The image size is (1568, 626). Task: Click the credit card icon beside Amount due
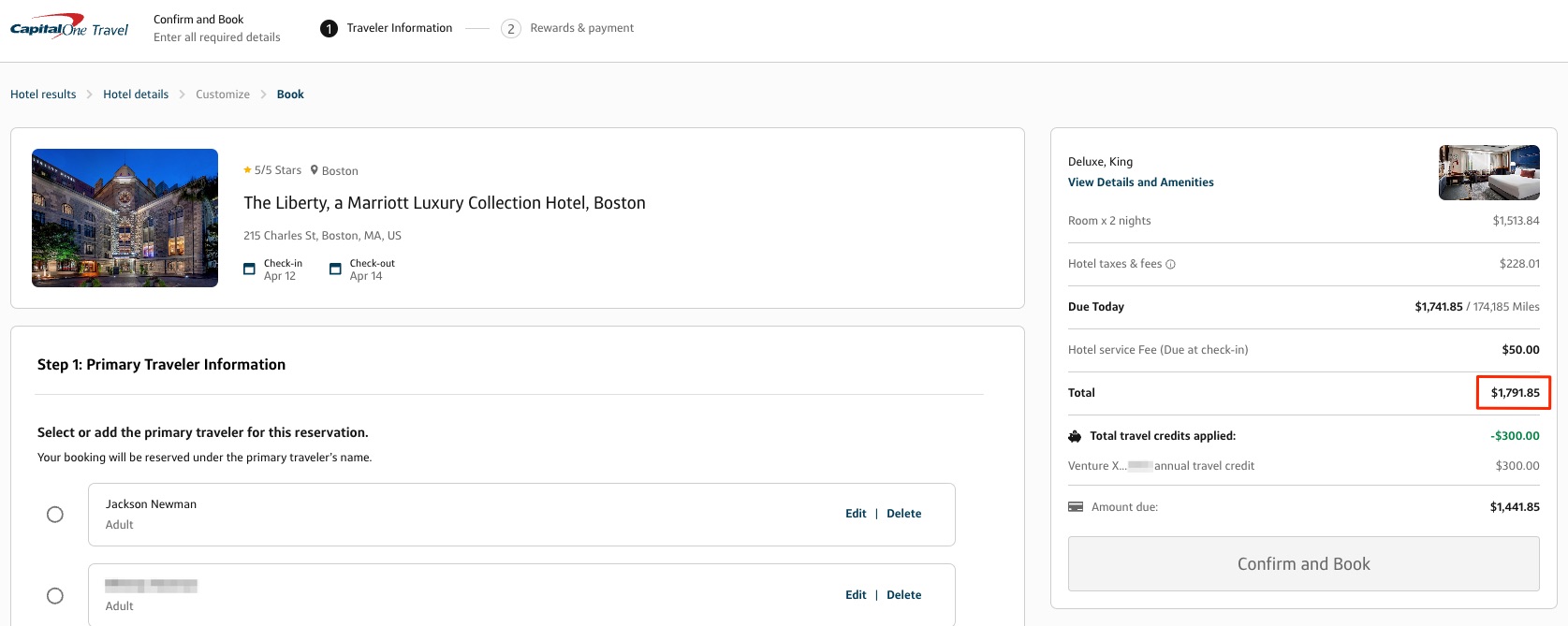(1076, 507)
